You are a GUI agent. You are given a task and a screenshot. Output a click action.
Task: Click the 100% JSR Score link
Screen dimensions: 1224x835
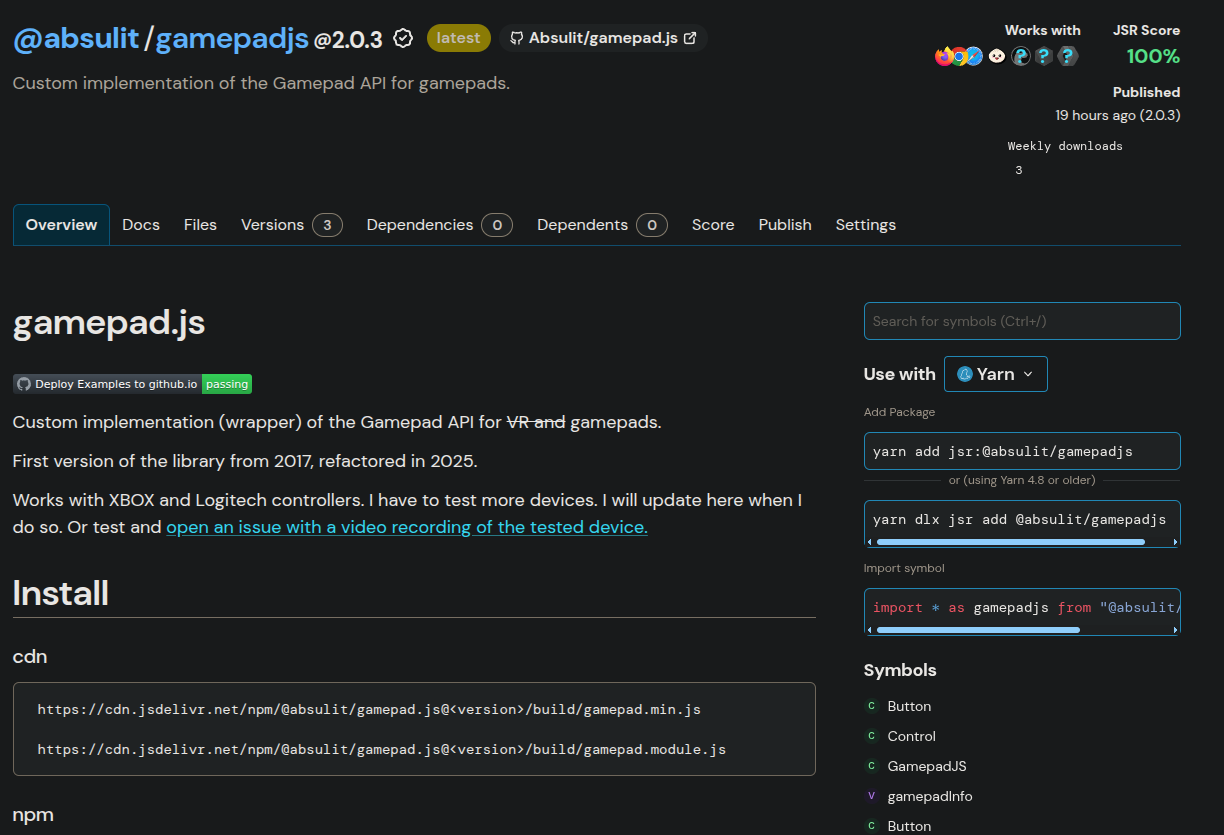(1153, 56)
